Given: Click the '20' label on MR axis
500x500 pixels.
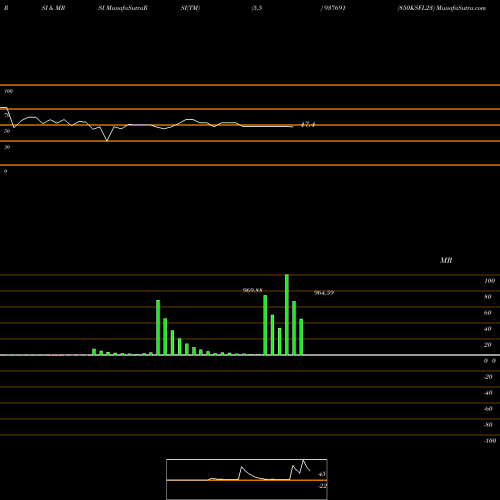Looking at the screenshot, I should [488, 345].
